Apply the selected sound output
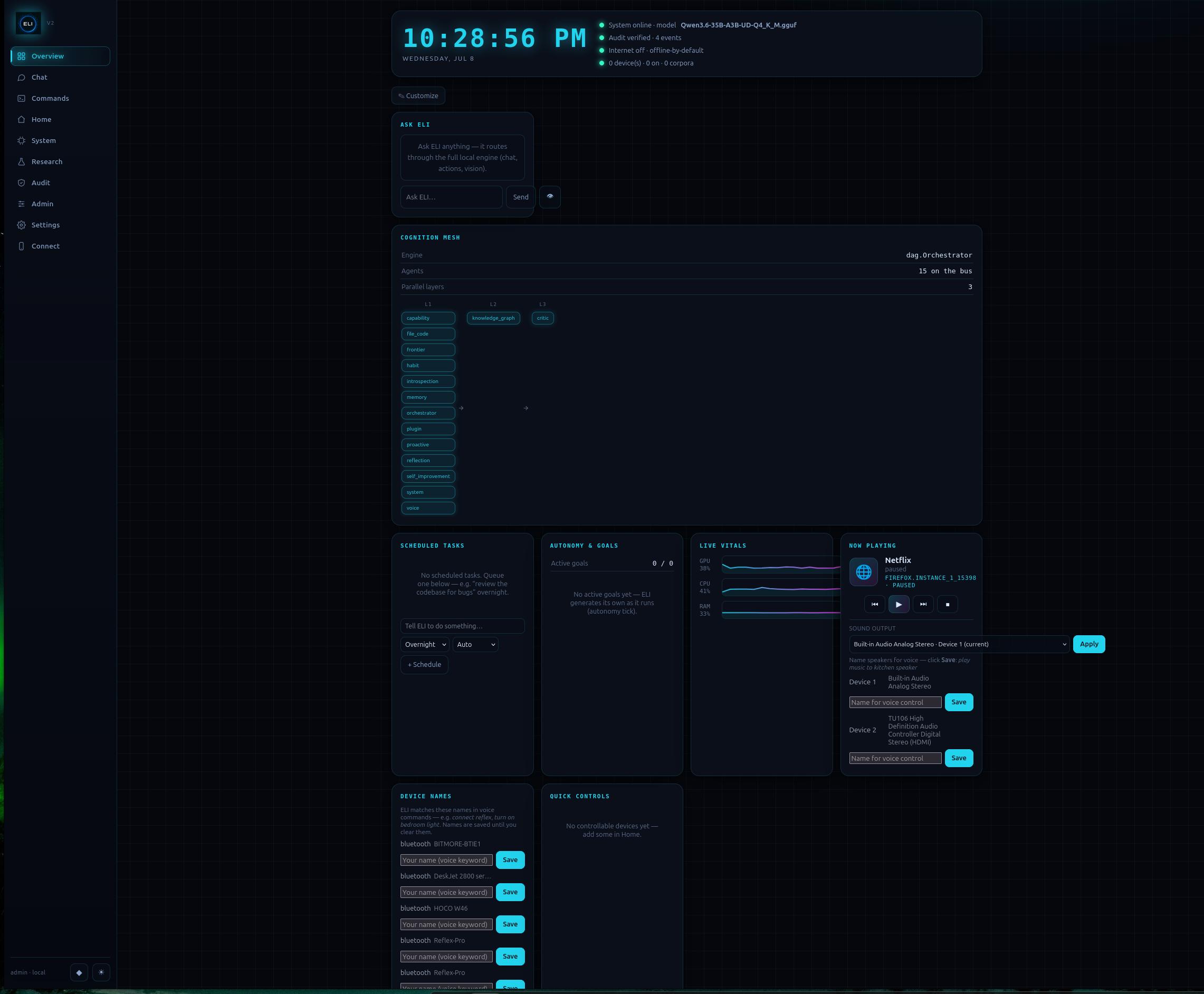 click(x=1089, y=644)
